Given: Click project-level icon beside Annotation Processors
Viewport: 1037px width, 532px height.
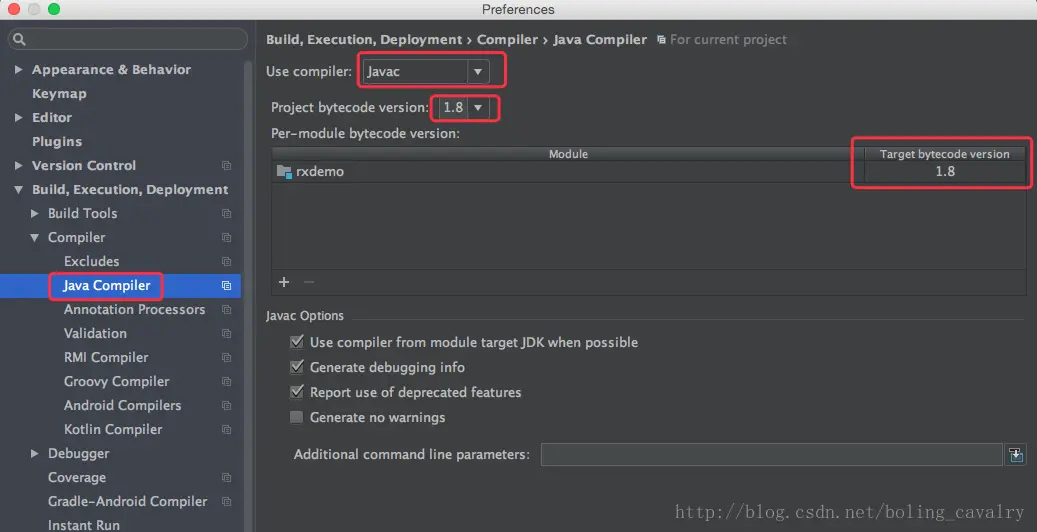Looking at the screenshot, I should (x=226, y=309).
